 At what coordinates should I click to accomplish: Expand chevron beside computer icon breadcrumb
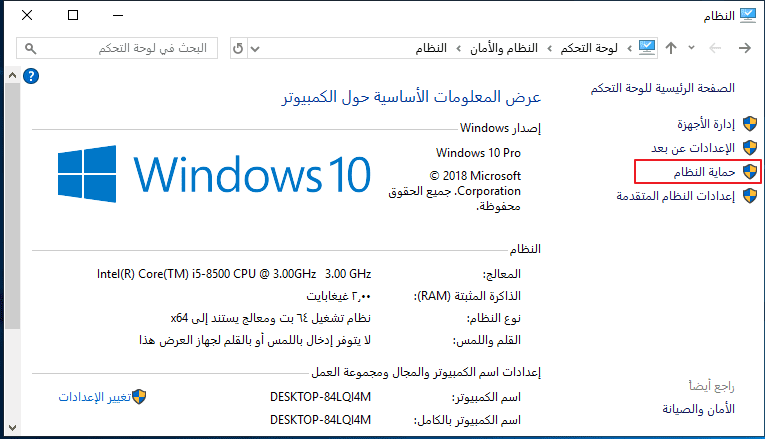click(x=629, y=48)
